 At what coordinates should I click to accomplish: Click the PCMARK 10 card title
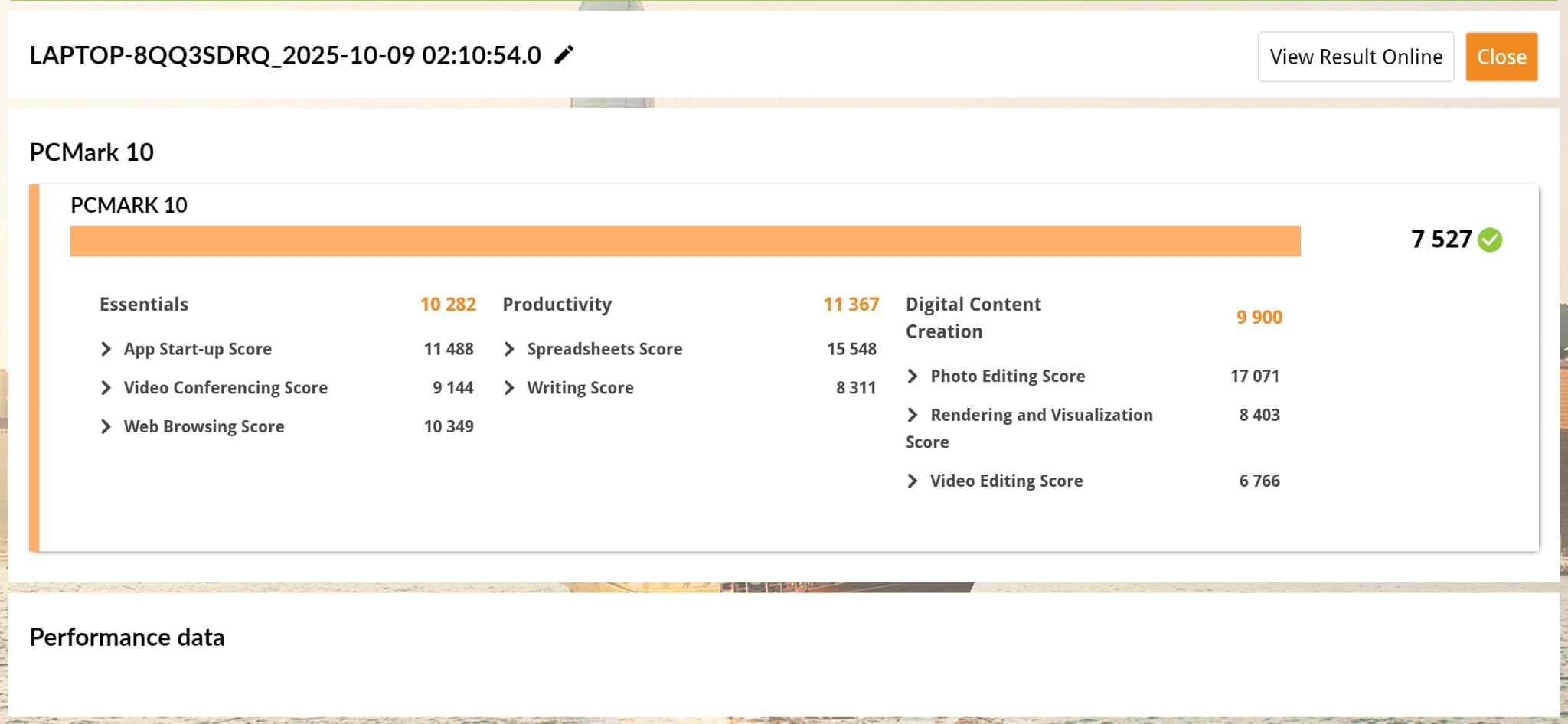(x=129, y=205)
